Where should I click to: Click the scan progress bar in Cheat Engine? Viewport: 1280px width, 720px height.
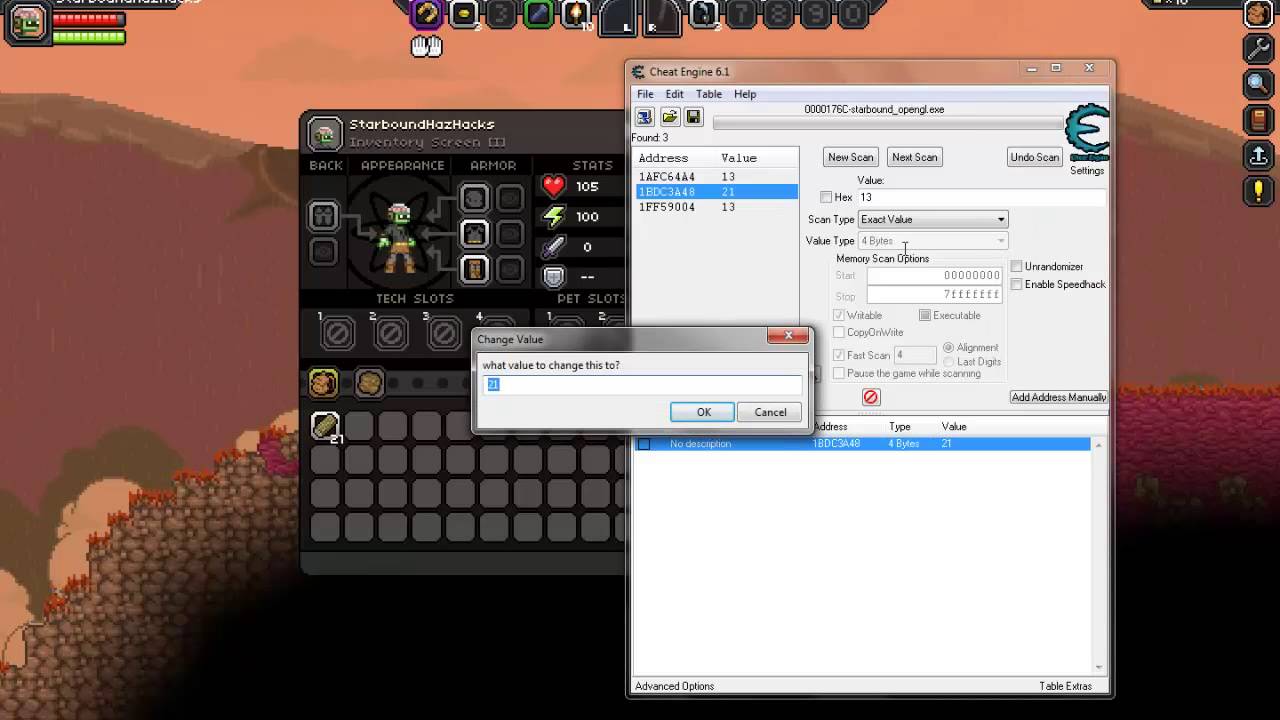point(888,125)
